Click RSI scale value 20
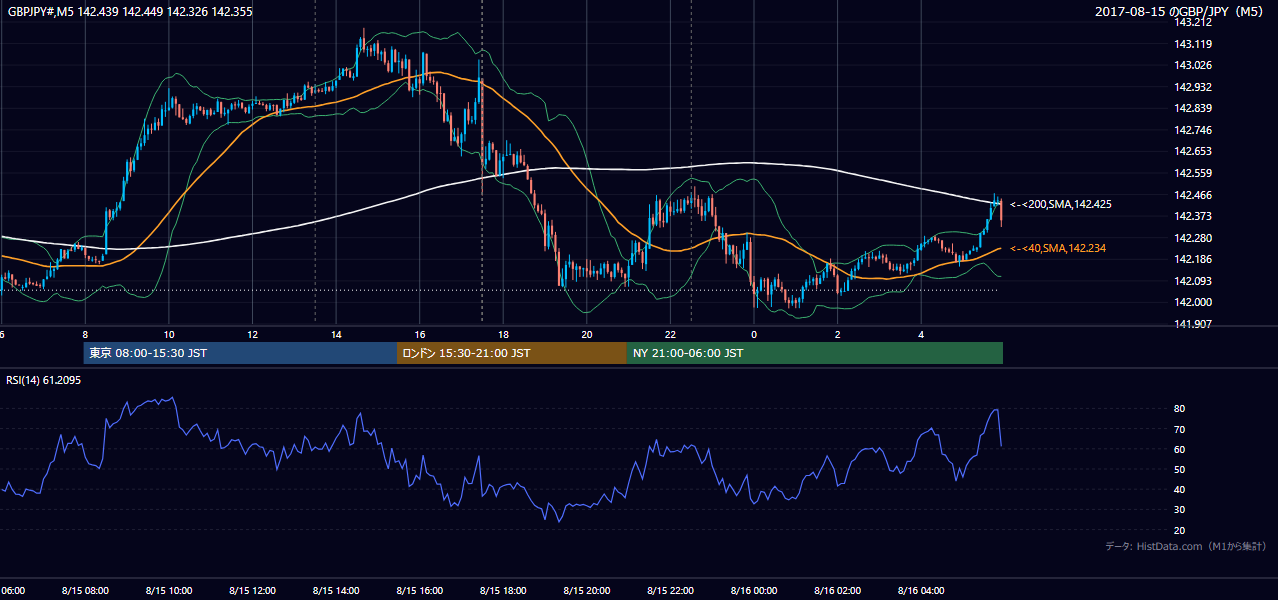Viewport: 1278px width, 600px height. pos(1180,531)
